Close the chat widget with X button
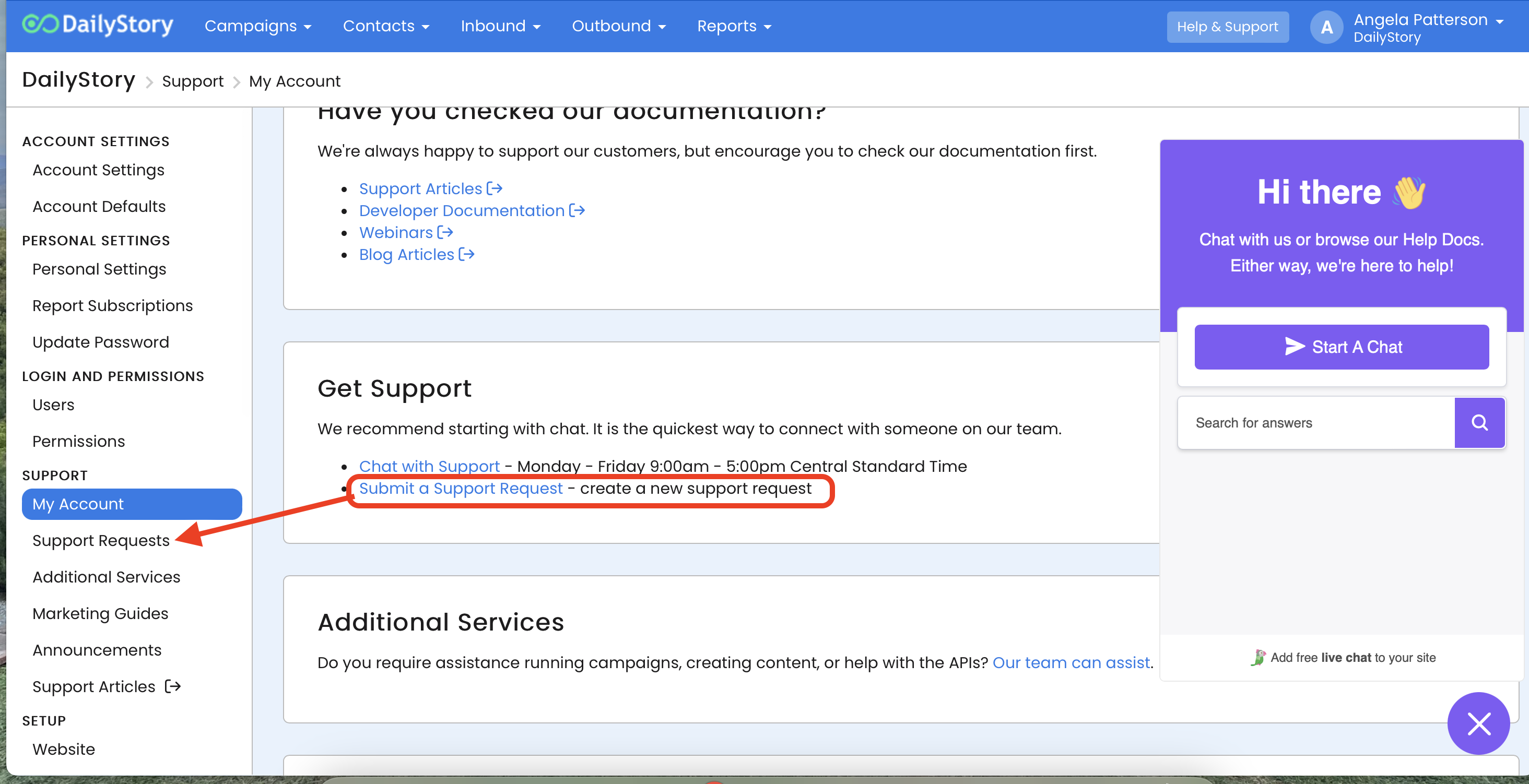Viewport: 1529px width, 784px height. 1478,723
